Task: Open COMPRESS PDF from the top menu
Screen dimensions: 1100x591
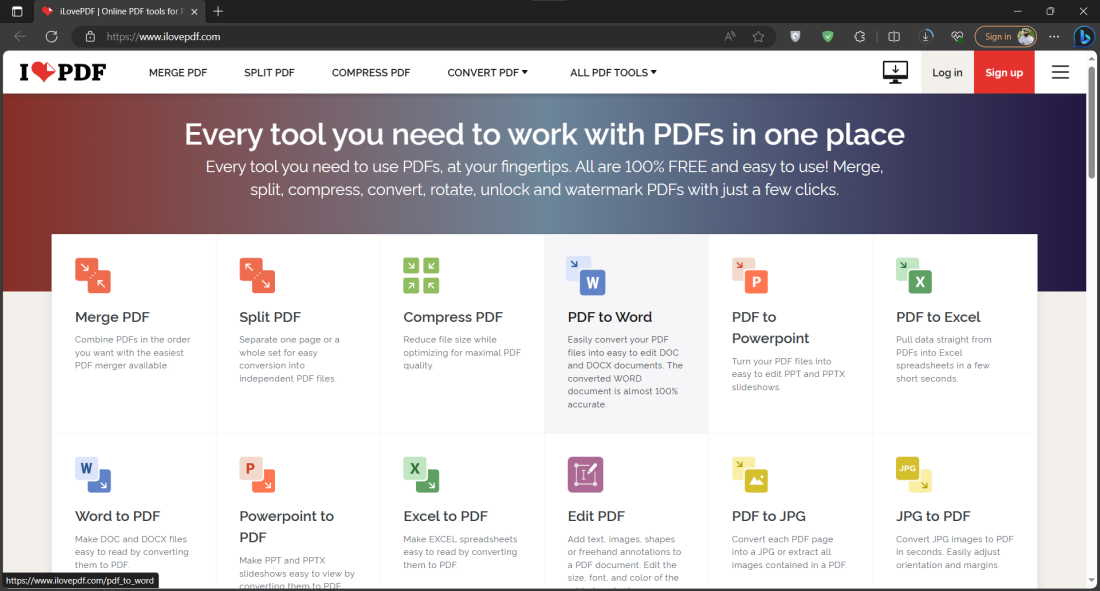Action: click(371, 72)
